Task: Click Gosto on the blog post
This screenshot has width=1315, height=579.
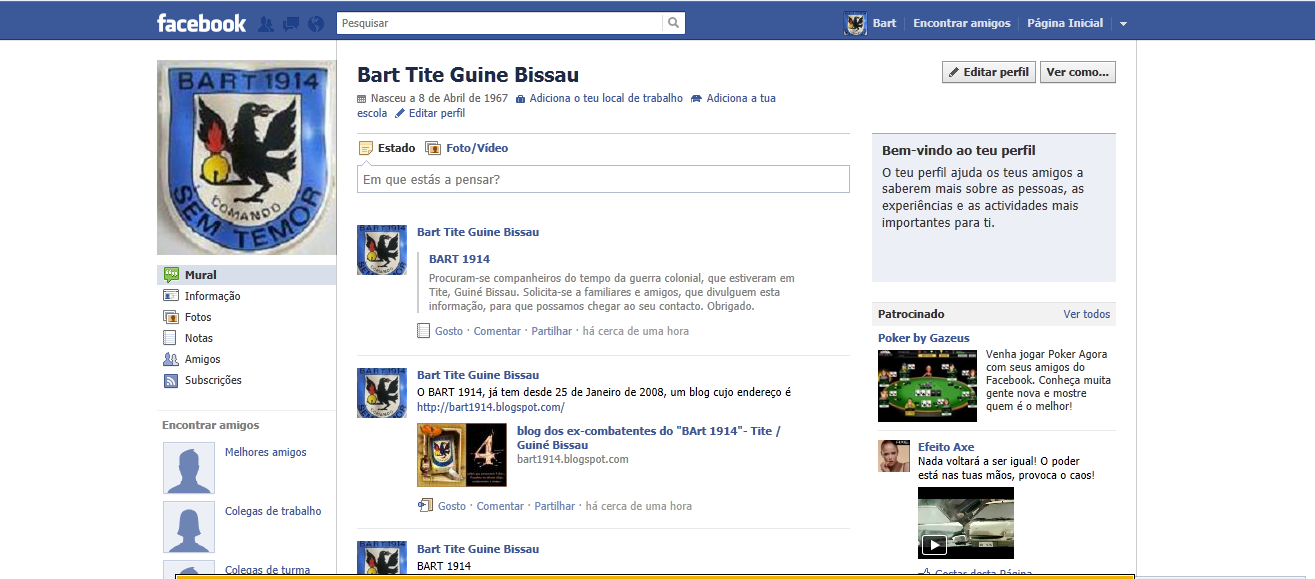Action: (x=452, y=506)
